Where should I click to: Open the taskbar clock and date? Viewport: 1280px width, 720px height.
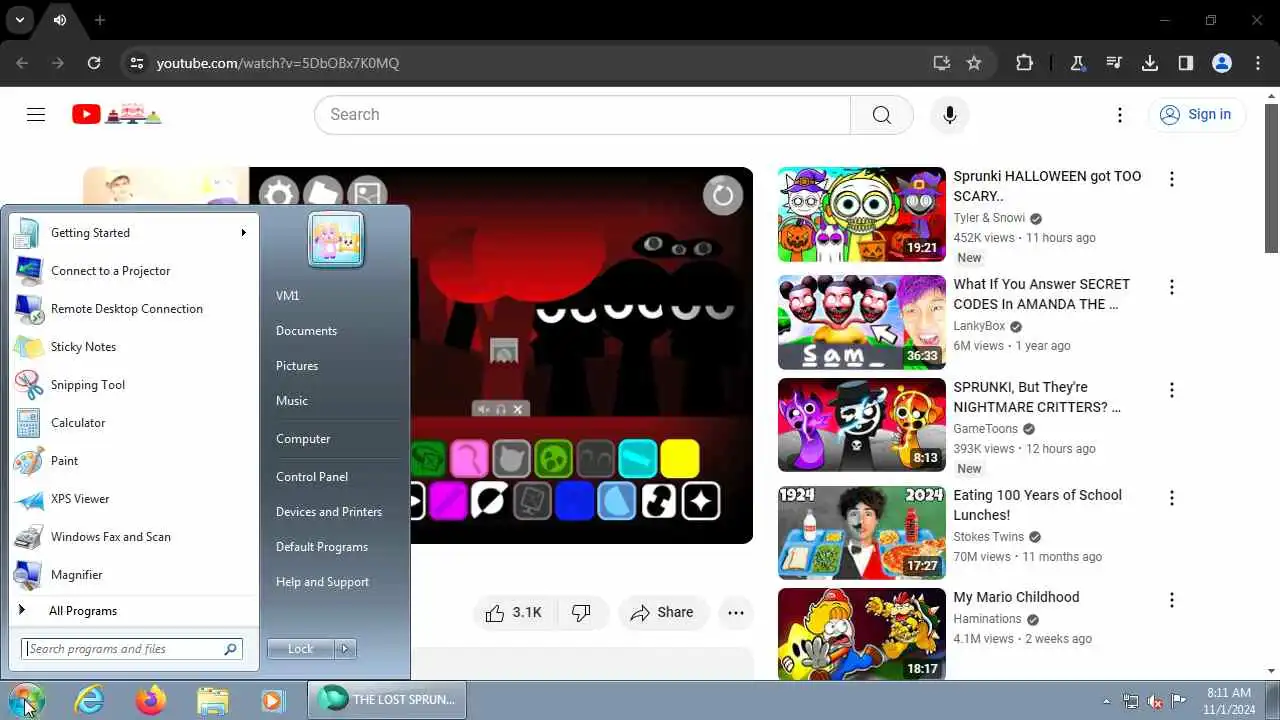tap(1229, 700)
